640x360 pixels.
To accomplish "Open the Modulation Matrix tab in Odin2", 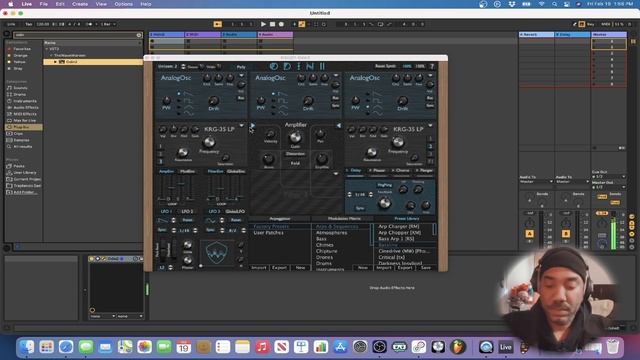I will (344, 219).
